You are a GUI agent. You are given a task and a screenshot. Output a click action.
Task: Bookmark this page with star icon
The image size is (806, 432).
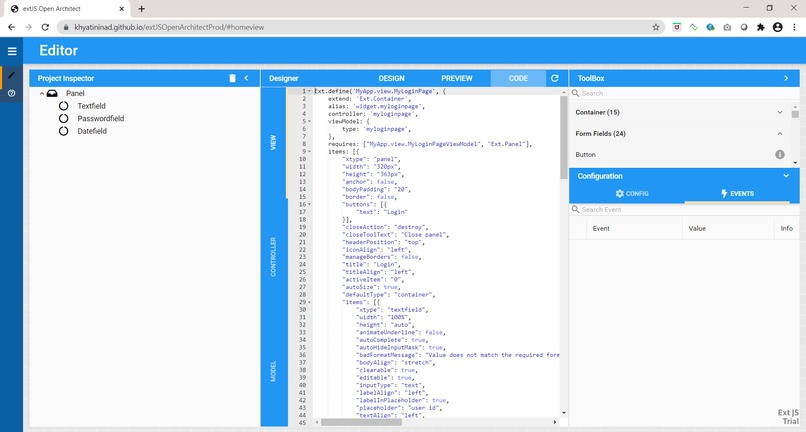coord(656,27)
